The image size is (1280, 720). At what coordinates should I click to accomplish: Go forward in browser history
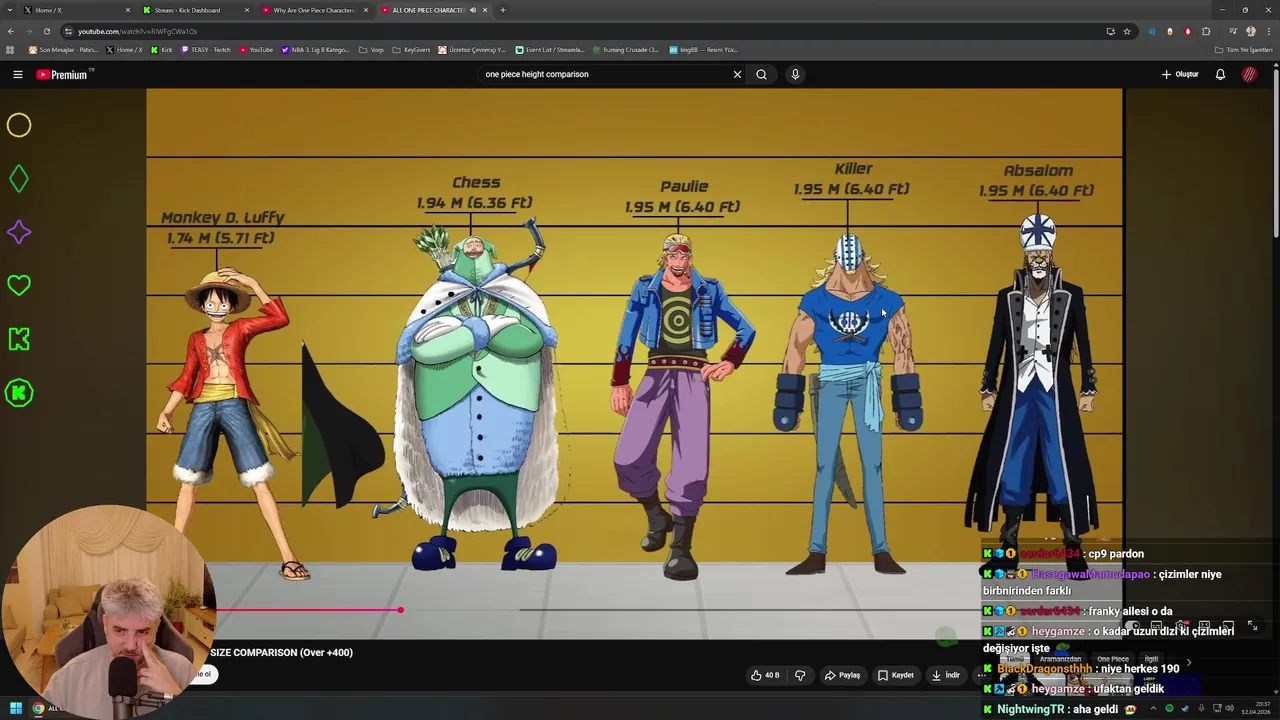click(28, 31)
